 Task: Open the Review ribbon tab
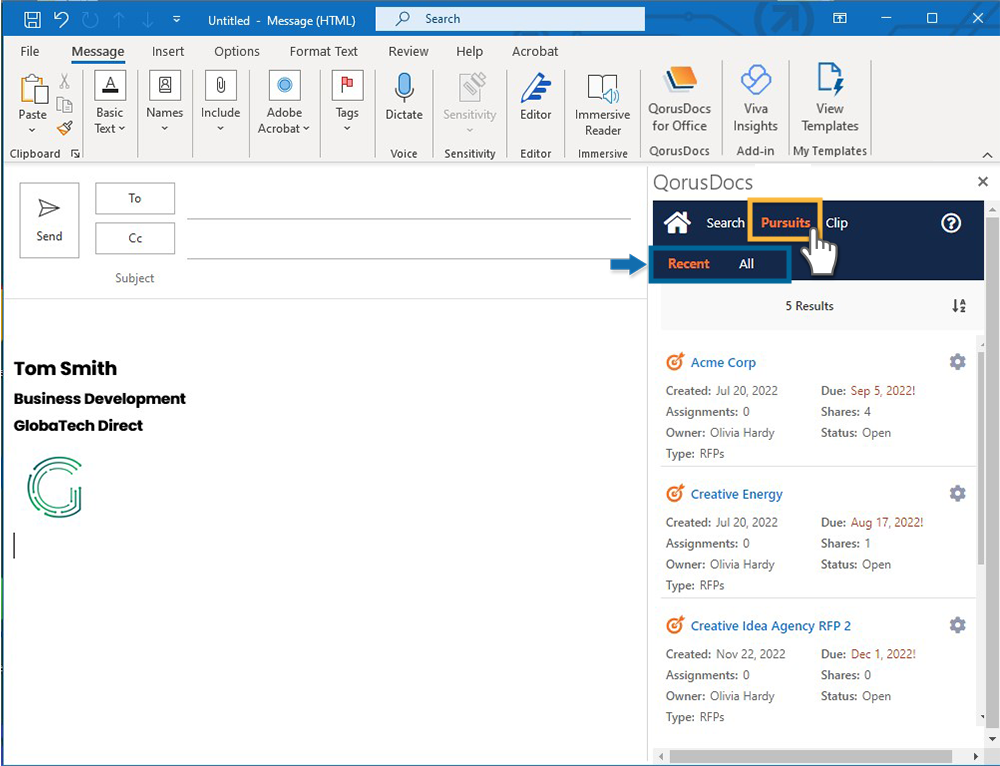tap(408, 52)
